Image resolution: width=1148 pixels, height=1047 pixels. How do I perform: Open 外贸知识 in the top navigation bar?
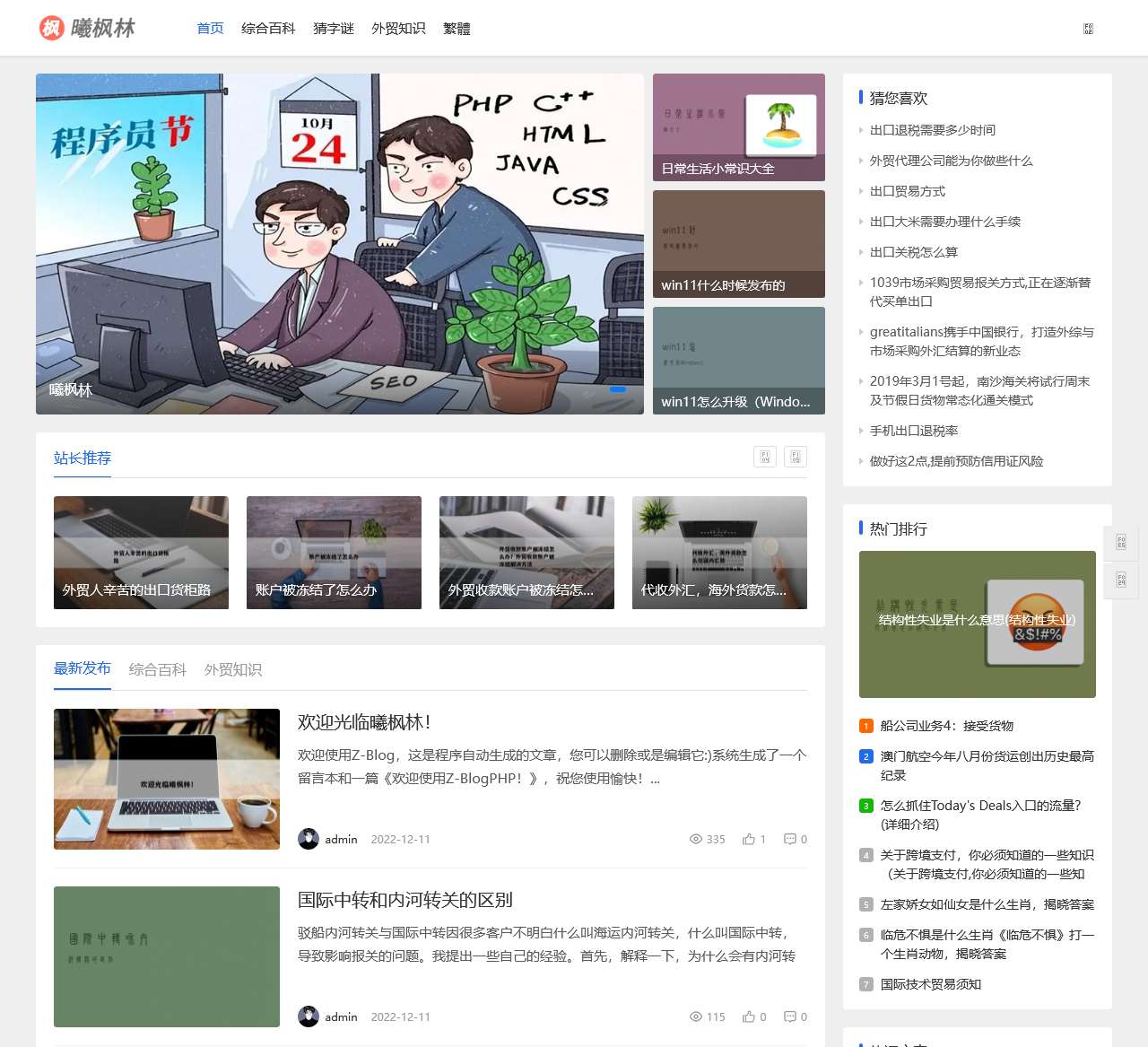(398, 29)
